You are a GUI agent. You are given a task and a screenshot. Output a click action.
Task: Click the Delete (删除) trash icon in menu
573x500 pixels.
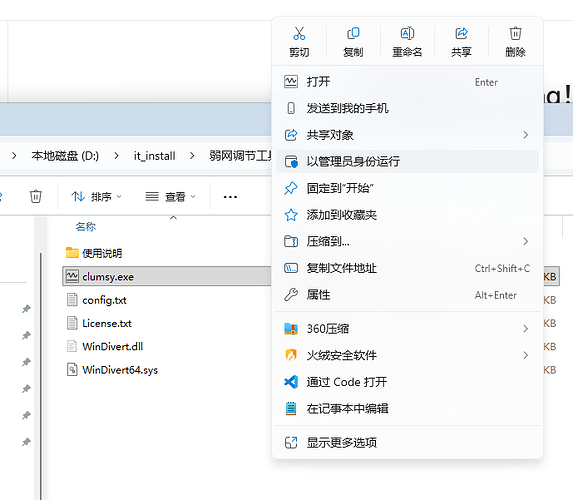click(x=515, y=34)
